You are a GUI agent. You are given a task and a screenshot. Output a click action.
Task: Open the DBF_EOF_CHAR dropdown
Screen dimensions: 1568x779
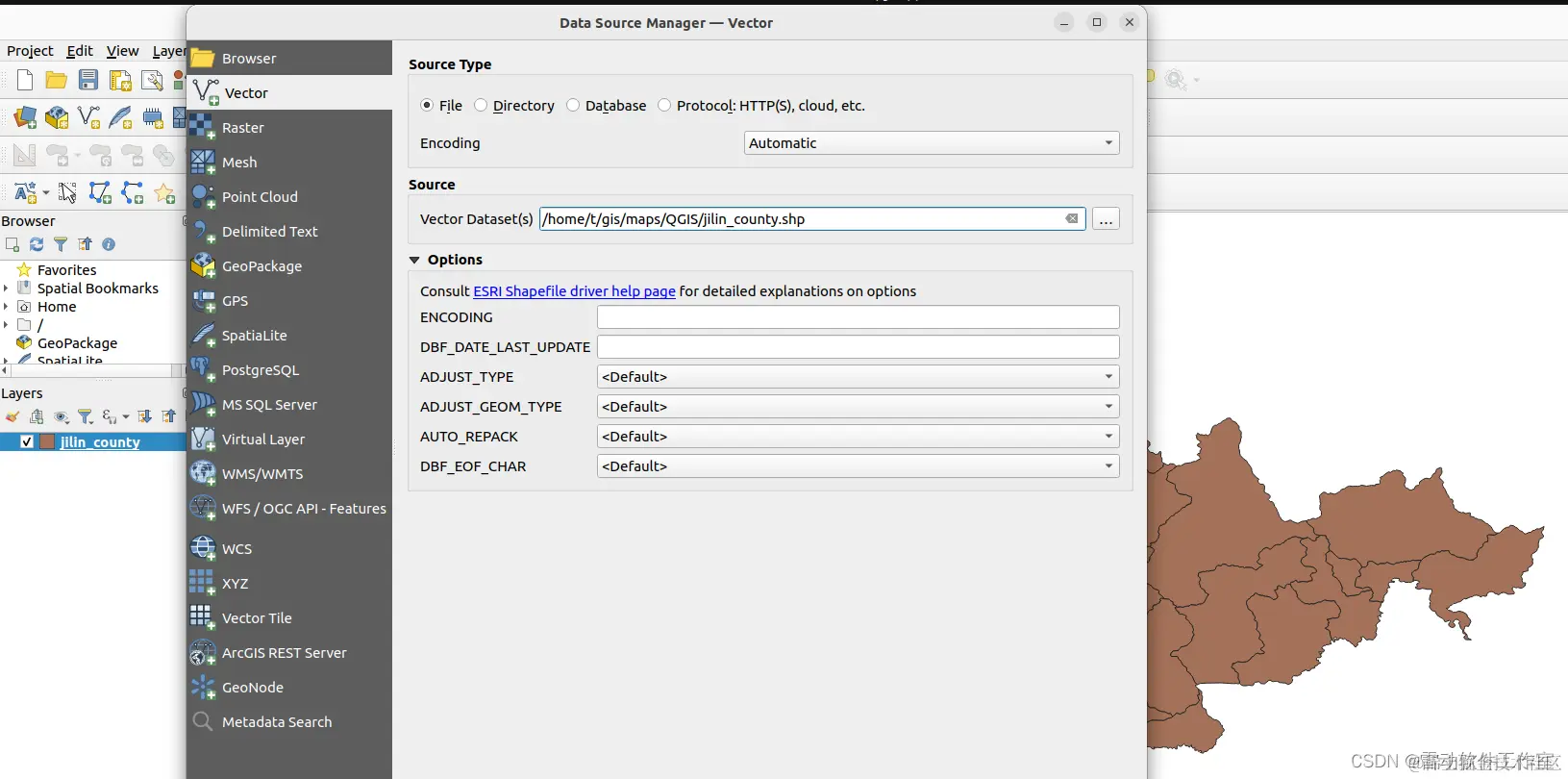coord(858,466)
